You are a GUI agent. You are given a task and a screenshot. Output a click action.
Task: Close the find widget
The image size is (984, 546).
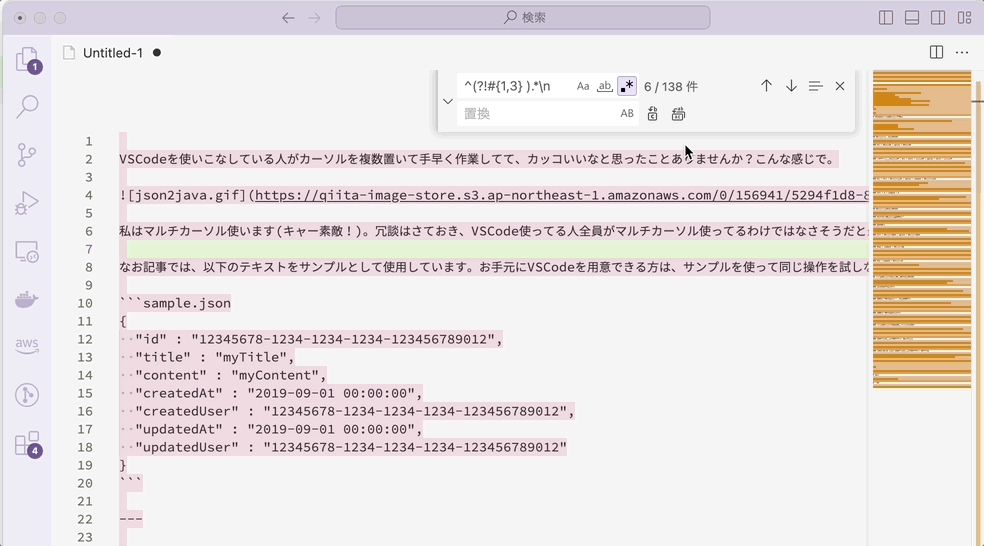pyautogui.click(x=840, y=86)
